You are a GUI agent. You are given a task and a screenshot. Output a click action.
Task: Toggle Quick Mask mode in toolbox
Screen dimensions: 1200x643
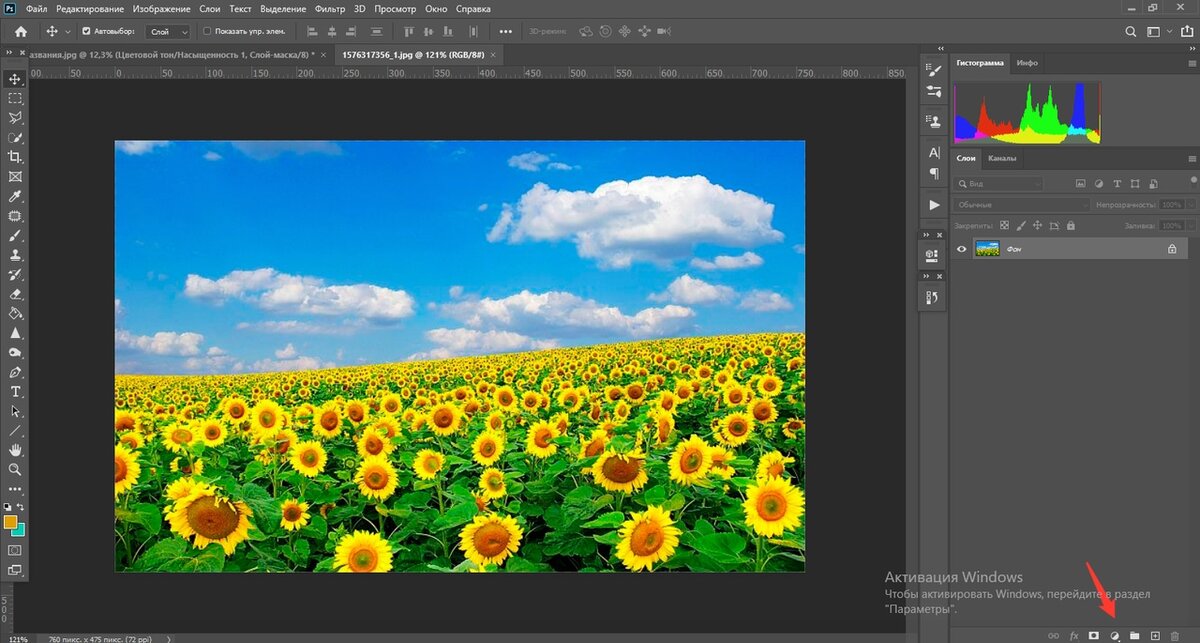point(15,550)
